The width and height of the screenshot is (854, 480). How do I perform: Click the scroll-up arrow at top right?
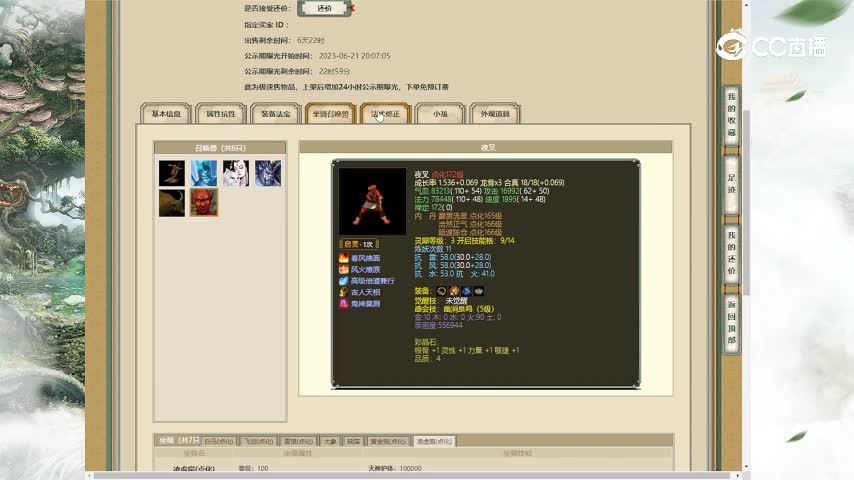(747, 4)
